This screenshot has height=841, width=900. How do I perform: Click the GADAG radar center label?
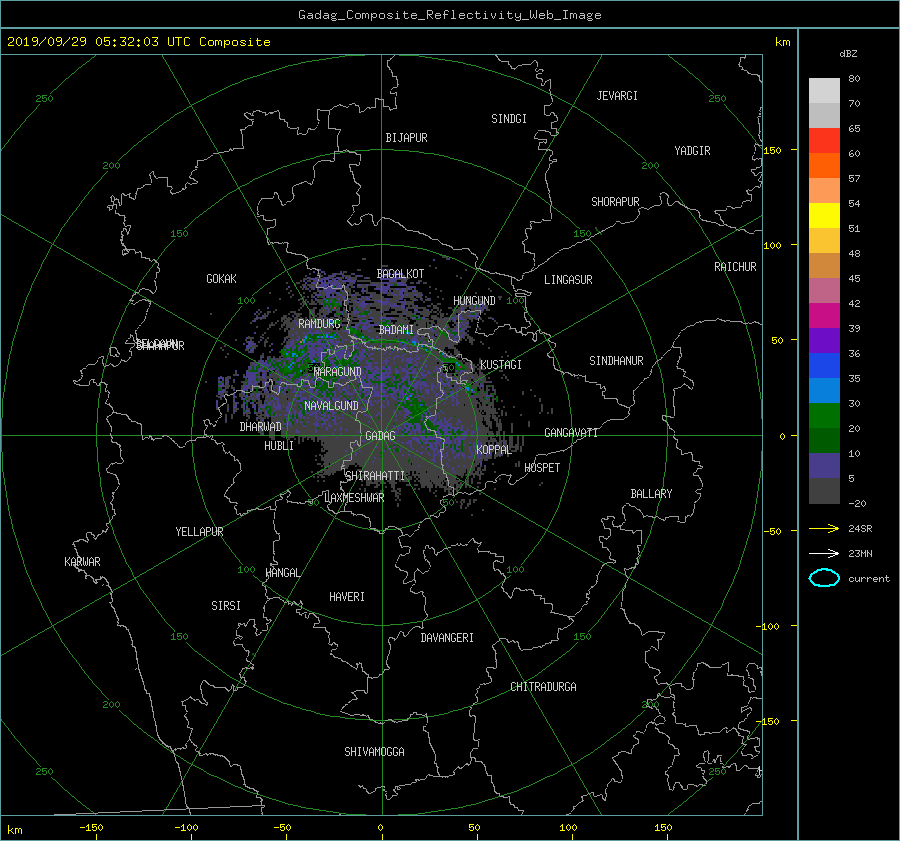point(381,436)
